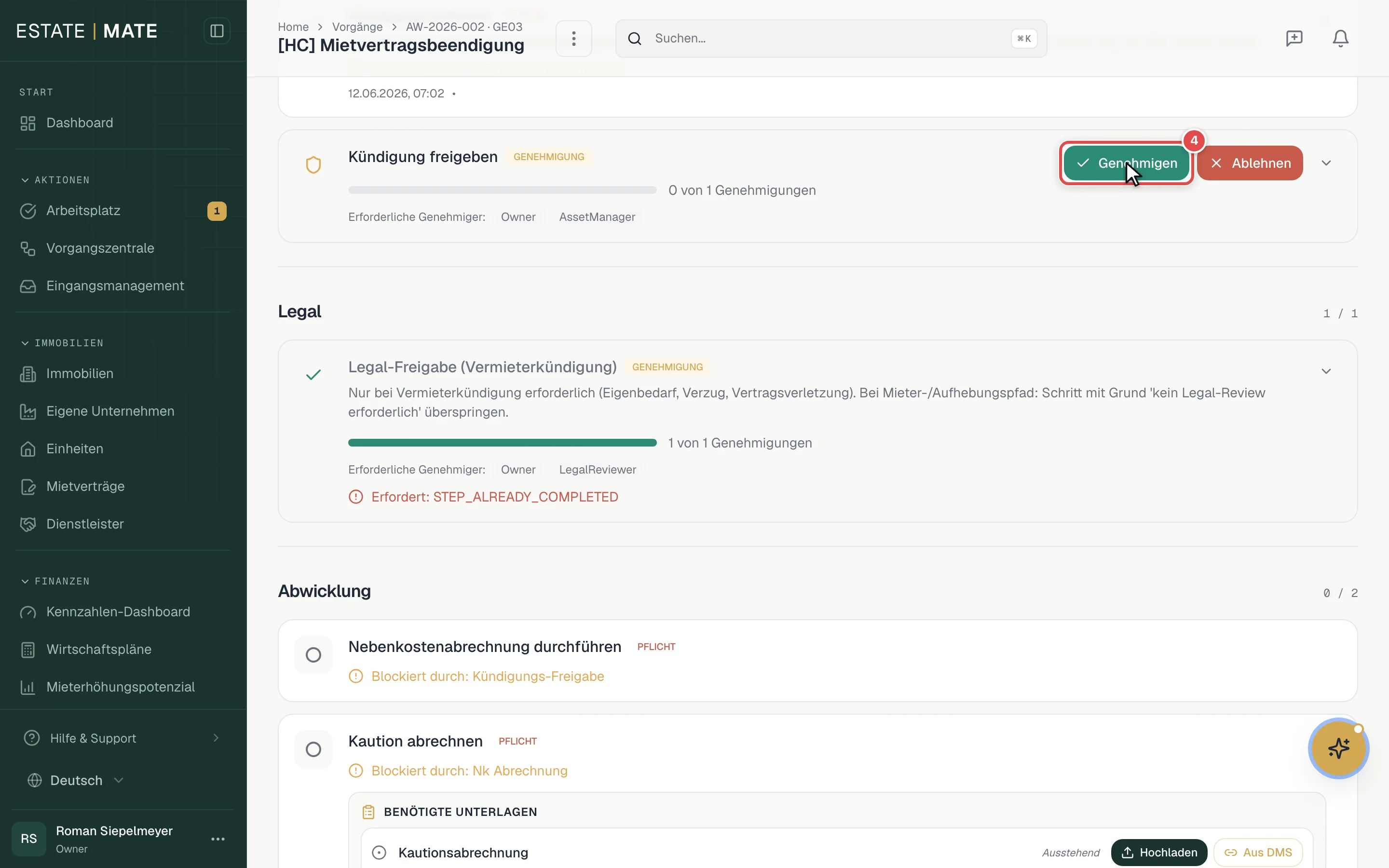Click the Kennzahlen-Dashboard gauge icon
Image resolution: width=1389 pixels, height=868 pixels.
(27, 612)
